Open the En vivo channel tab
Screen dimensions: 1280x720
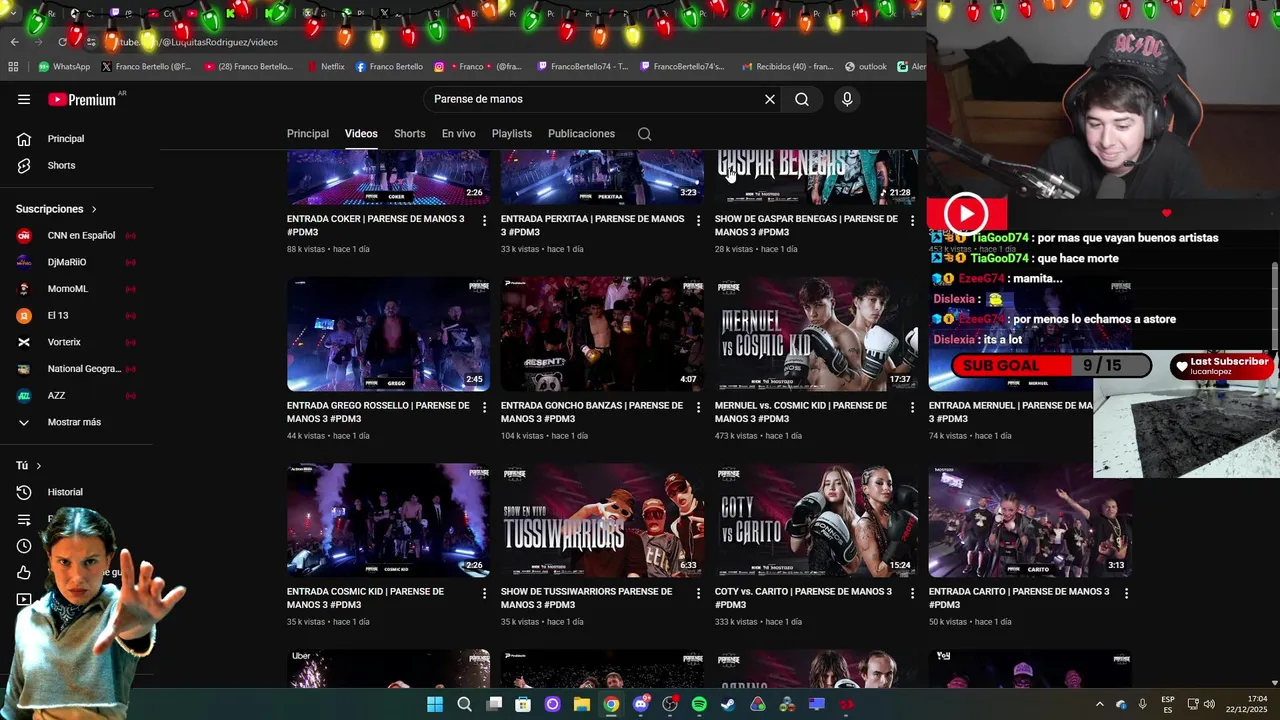point(459,134)
